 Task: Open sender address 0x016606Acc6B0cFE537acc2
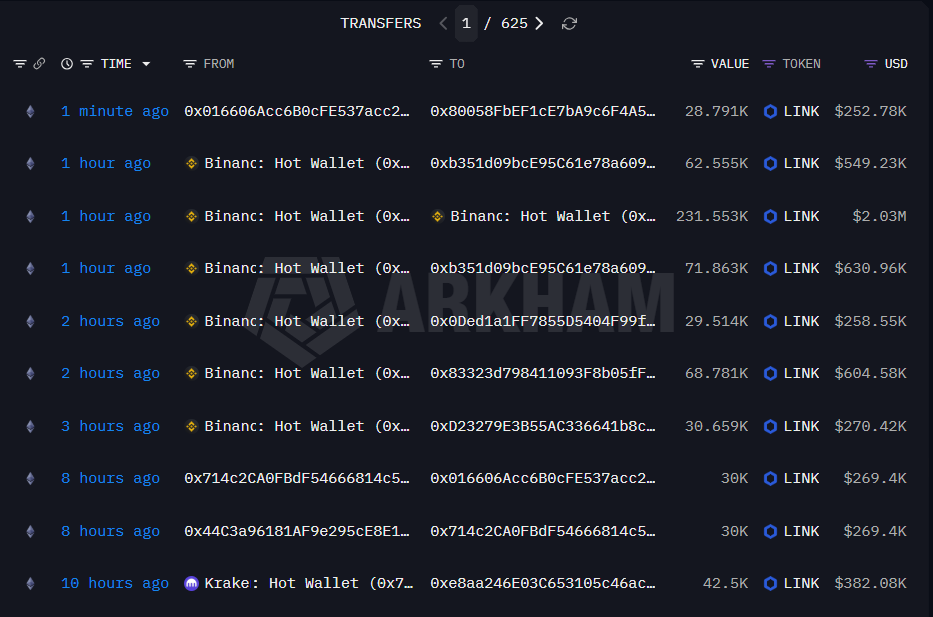[297, 111]
